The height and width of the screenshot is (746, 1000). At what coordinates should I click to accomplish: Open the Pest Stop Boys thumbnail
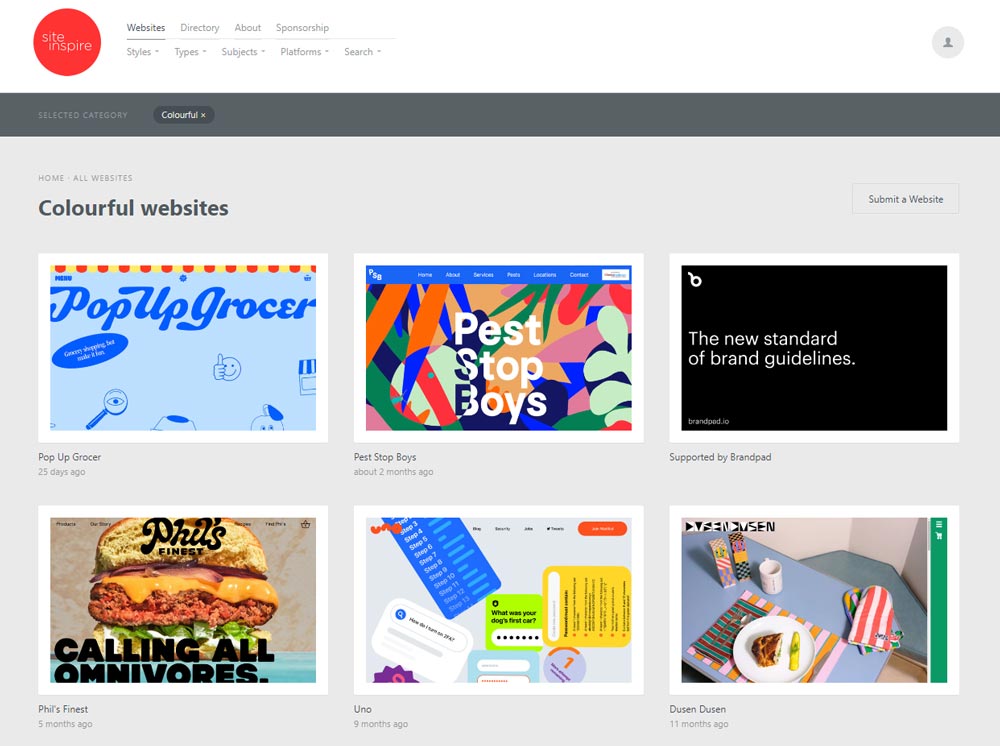click(498, 348)
